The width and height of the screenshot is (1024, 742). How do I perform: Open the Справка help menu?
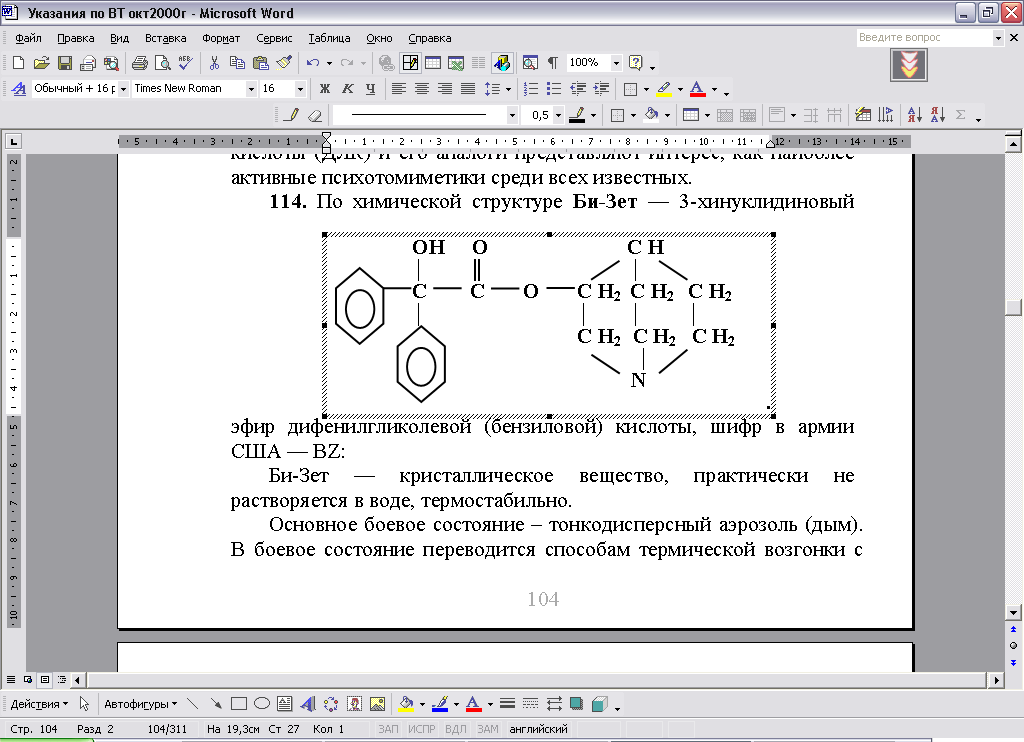tap(430, 38)
